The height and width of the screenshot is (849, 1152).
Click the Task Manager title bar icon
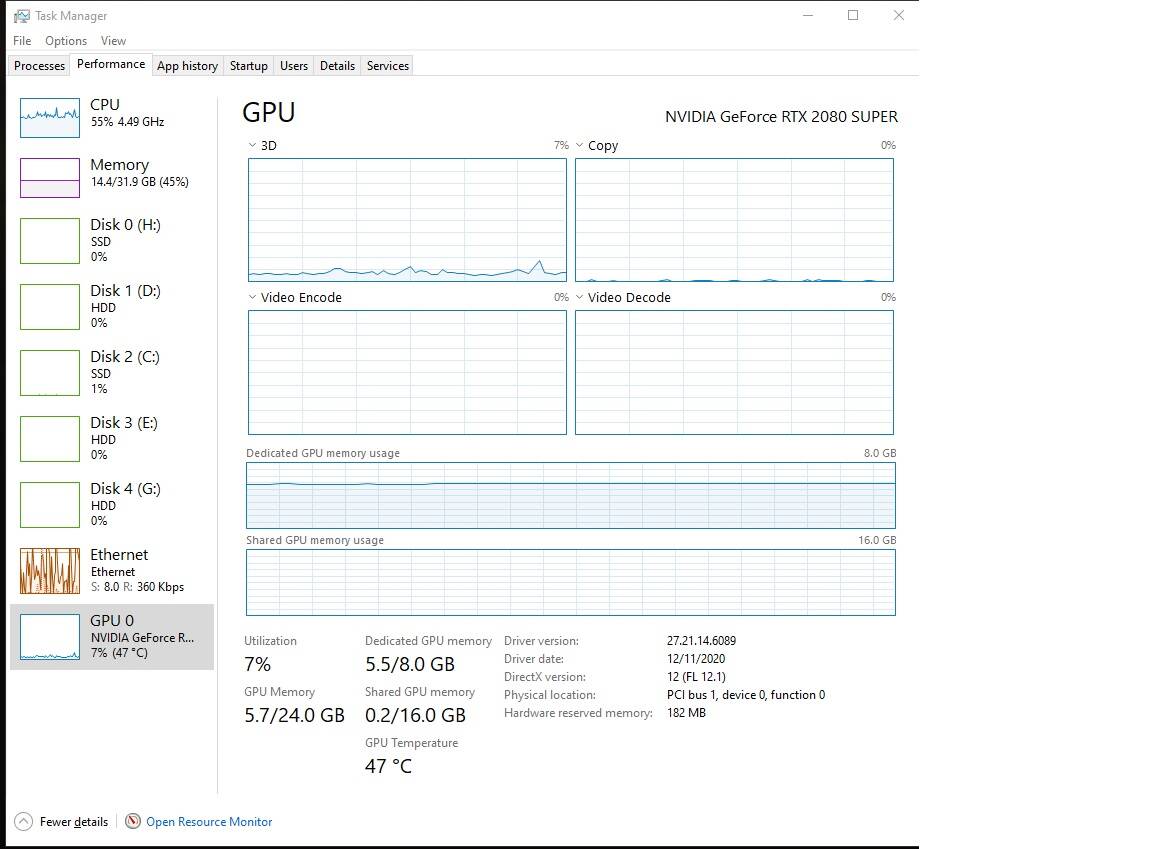pos(21,16)
